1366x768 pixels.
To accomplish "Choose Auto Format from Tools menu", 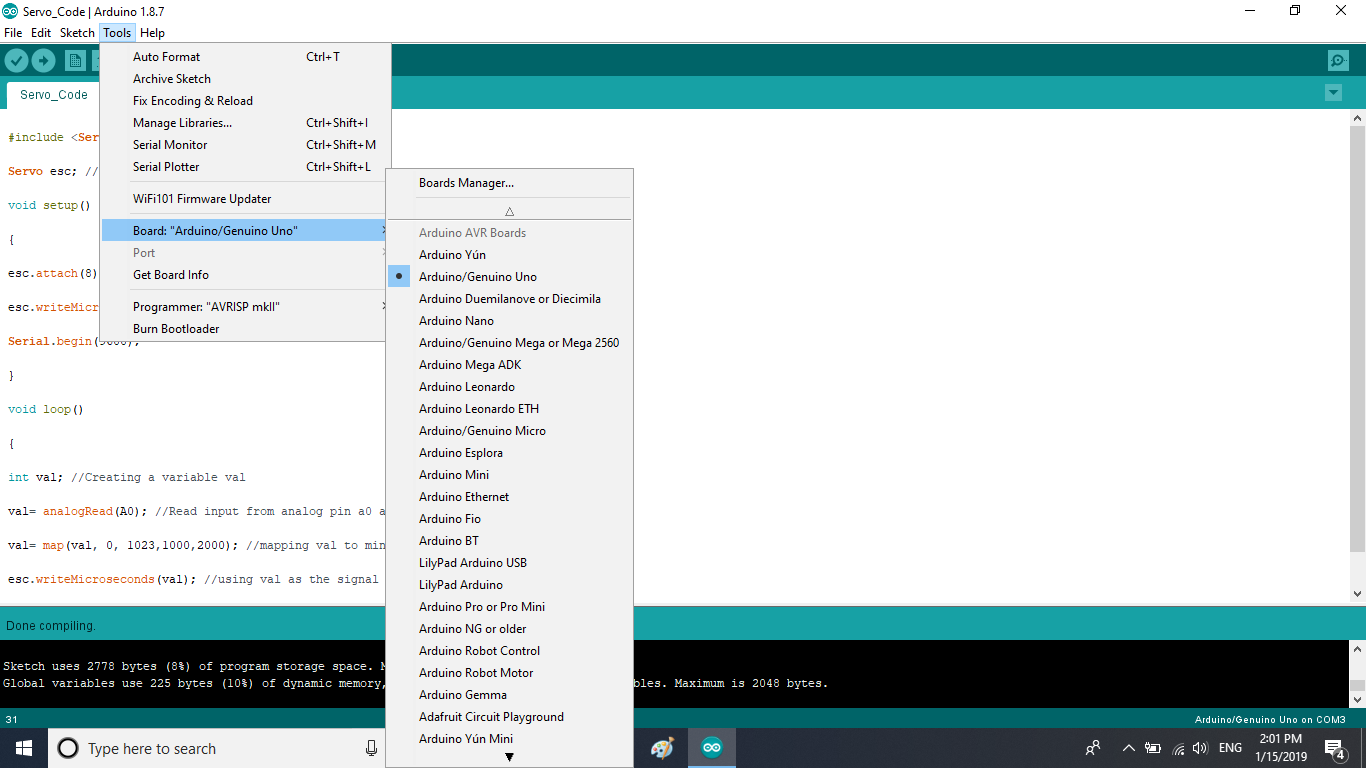I will point(245,57).
